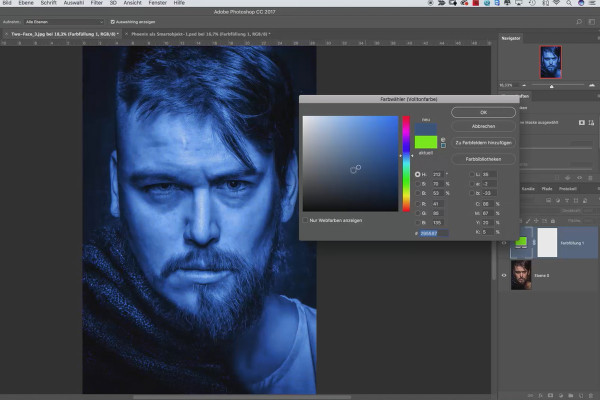Click the link icon of the Farbfüllung 1 layer
The width and height of the screenshot is (600, 400).
pyautogui.click(x=534, y=243)
